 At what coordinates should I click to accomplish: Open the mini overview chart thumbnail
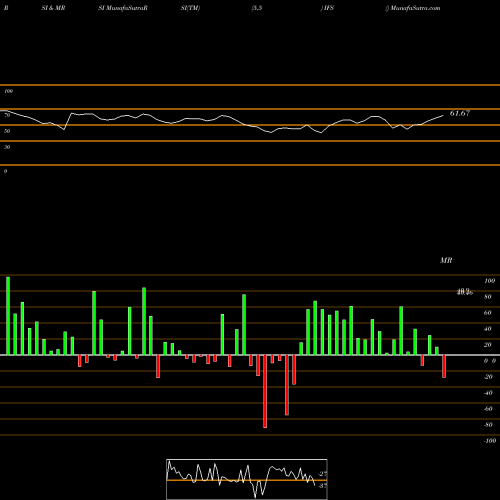point(247,479)
